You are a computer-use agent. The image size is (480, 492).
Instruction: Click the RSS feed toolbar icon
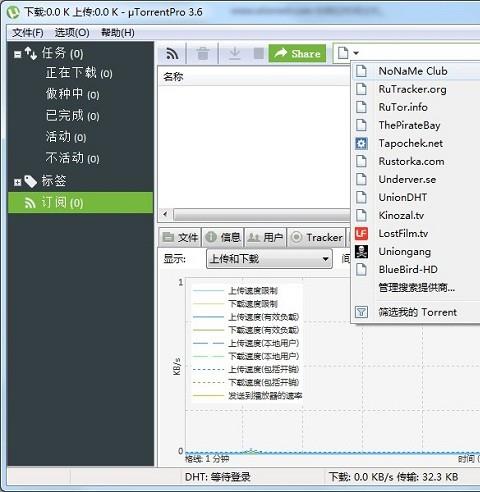(x=172, y=53)
